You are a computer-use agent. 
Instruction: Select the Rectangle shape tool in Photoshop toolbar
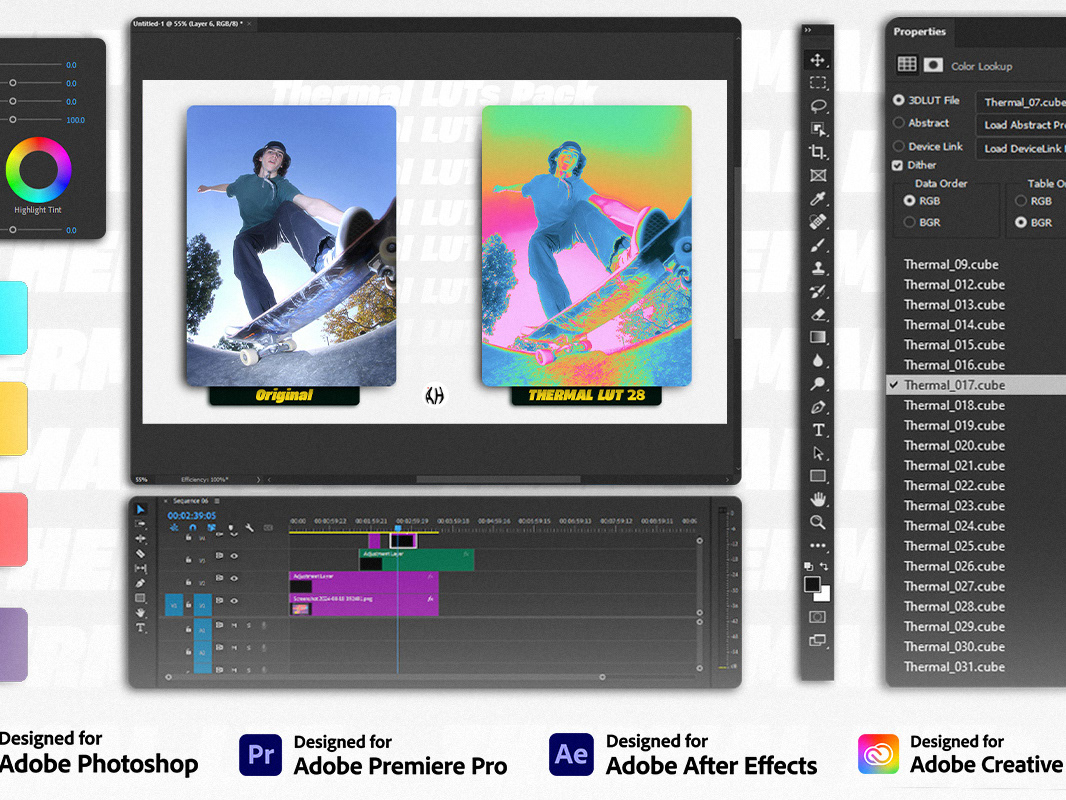[817, 476]
